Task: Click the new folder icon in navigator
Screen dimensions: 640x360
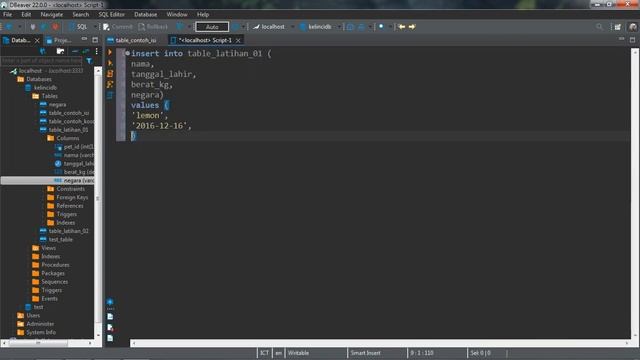Action: pos(60,51)
